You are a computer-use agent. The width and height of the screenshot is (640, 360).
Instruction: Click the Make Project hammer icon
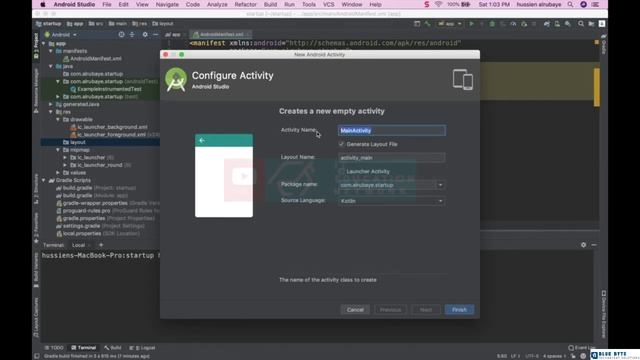point(427,24)
